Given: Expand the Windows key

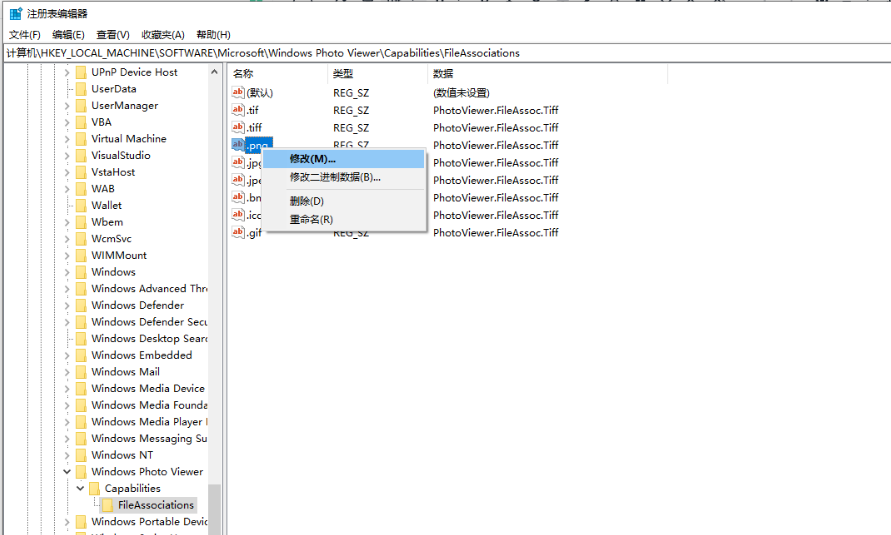Looking at the screenshot, I should coord(67,272).
